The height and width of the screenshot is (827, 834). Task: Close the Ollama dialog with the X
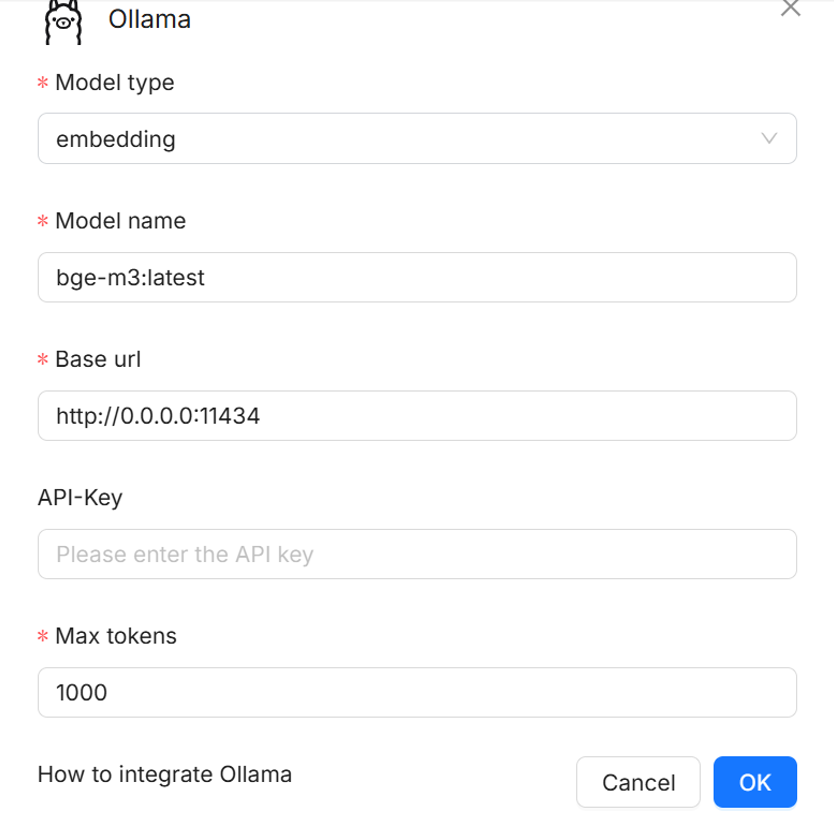point(790,8)
